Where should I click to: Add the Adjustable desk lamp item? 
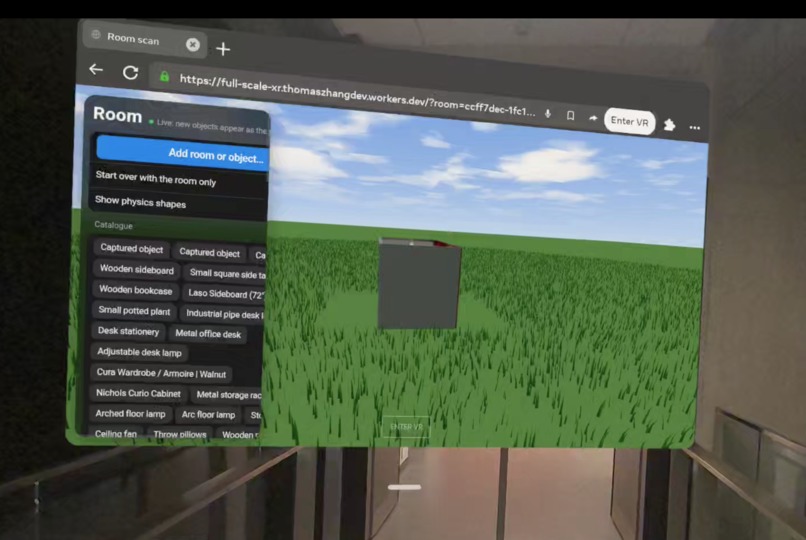(139, 352)
